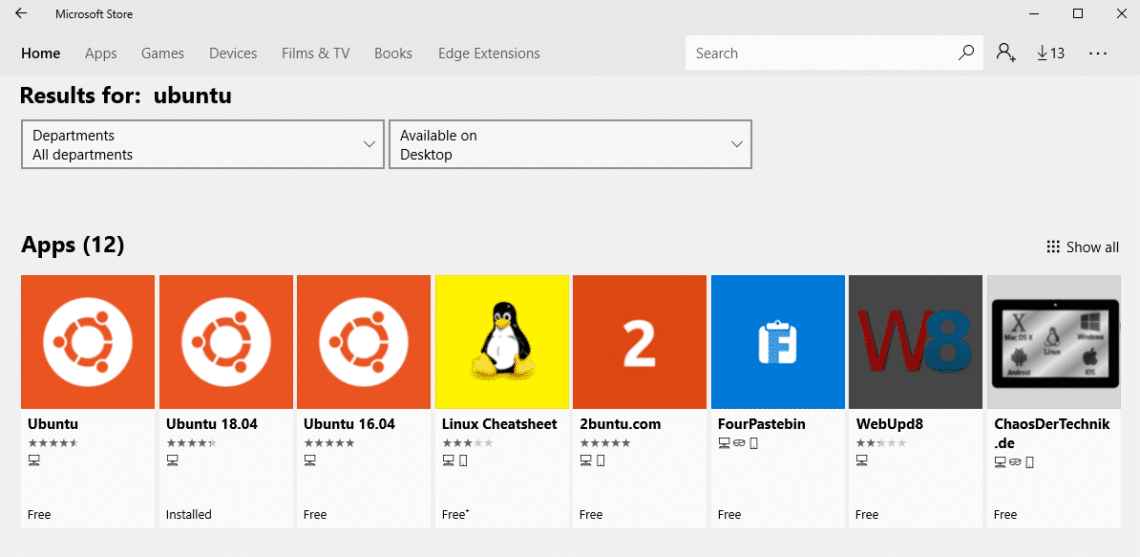
Task: Open the Ubuntu app tile icon
Action: click(88, 342)
